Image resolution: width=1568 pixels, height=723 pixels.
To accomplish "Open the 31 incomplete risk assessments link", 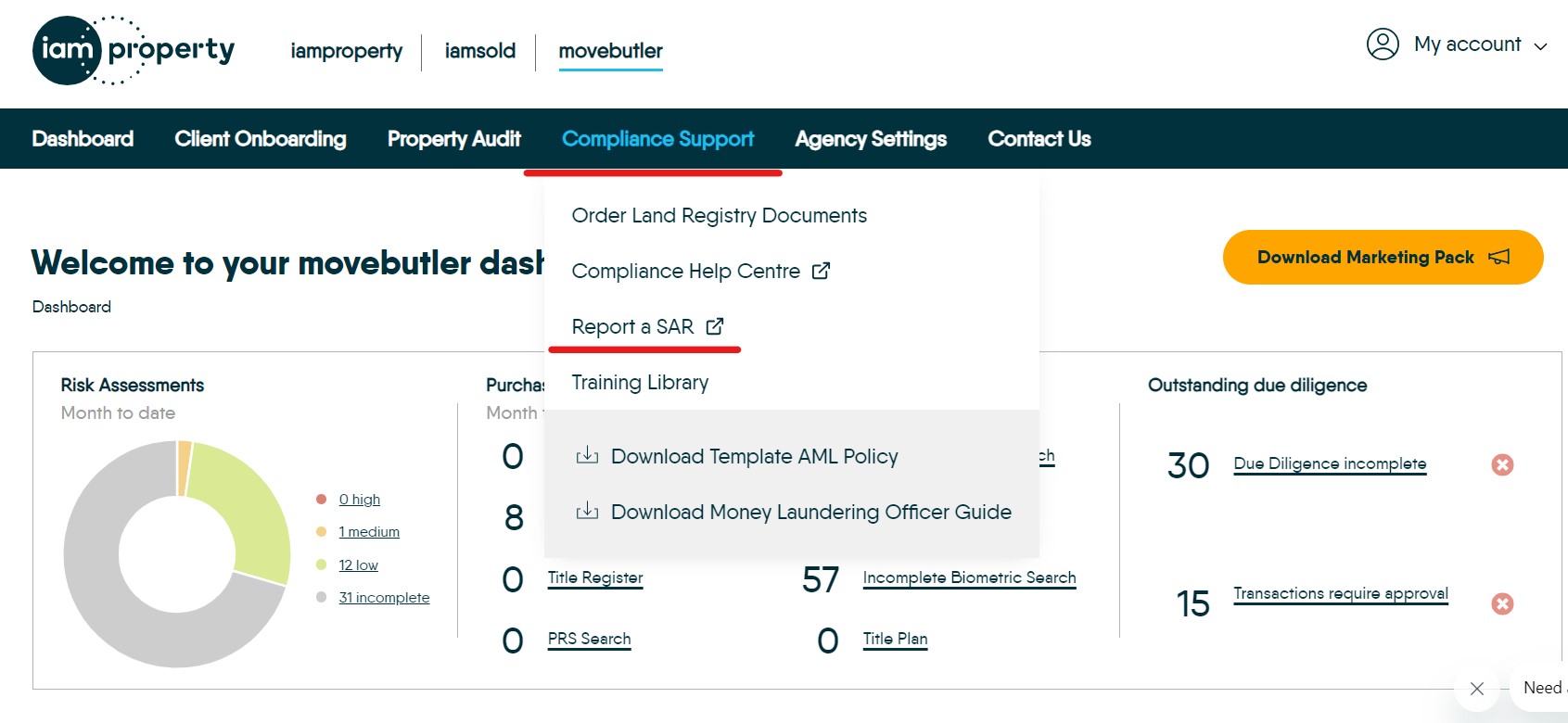I will (384, 598).
